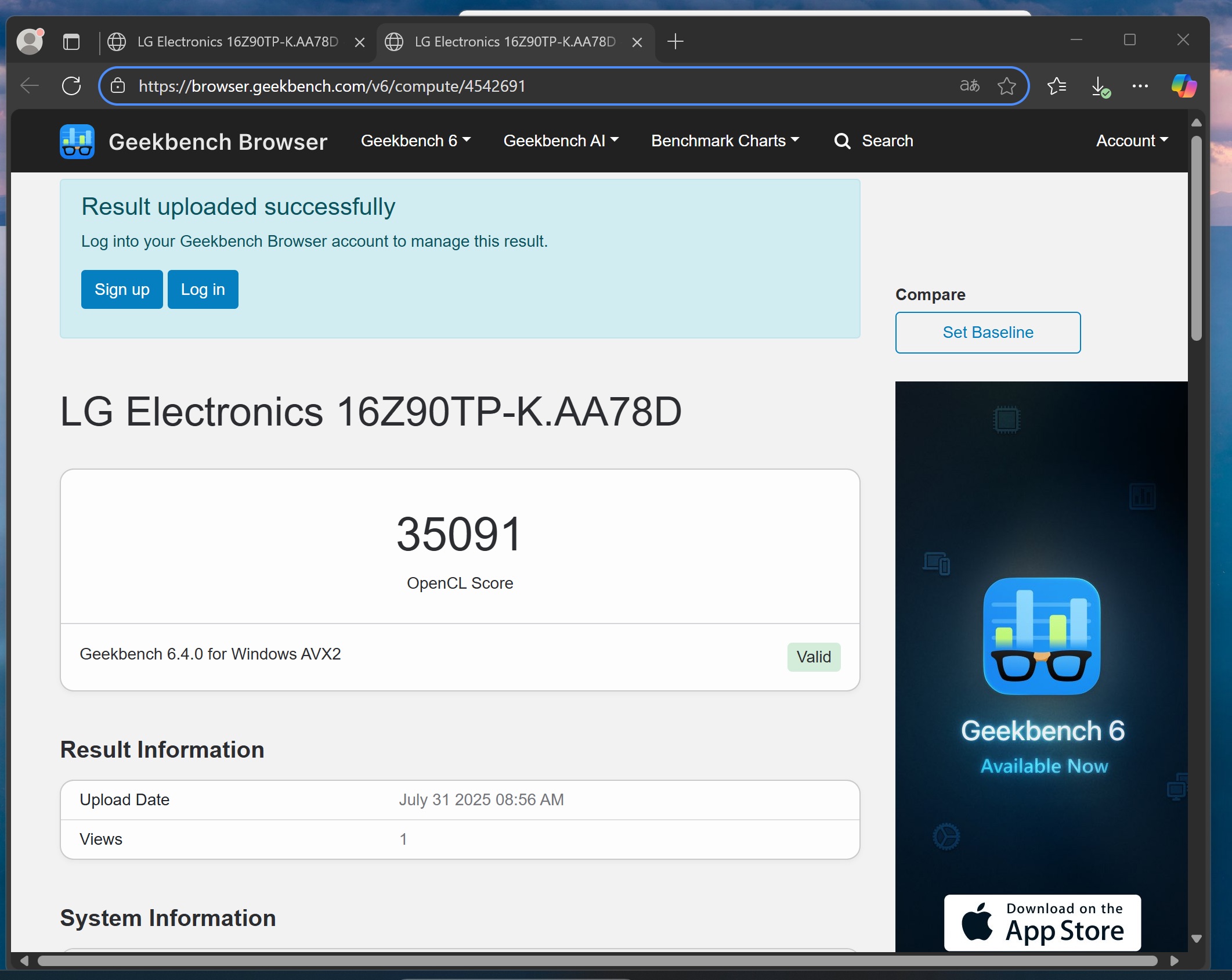Expand the Geekbench 6 dropdown menu
The height and width of the screenshot is (980, 1232).
click(416, 141)
